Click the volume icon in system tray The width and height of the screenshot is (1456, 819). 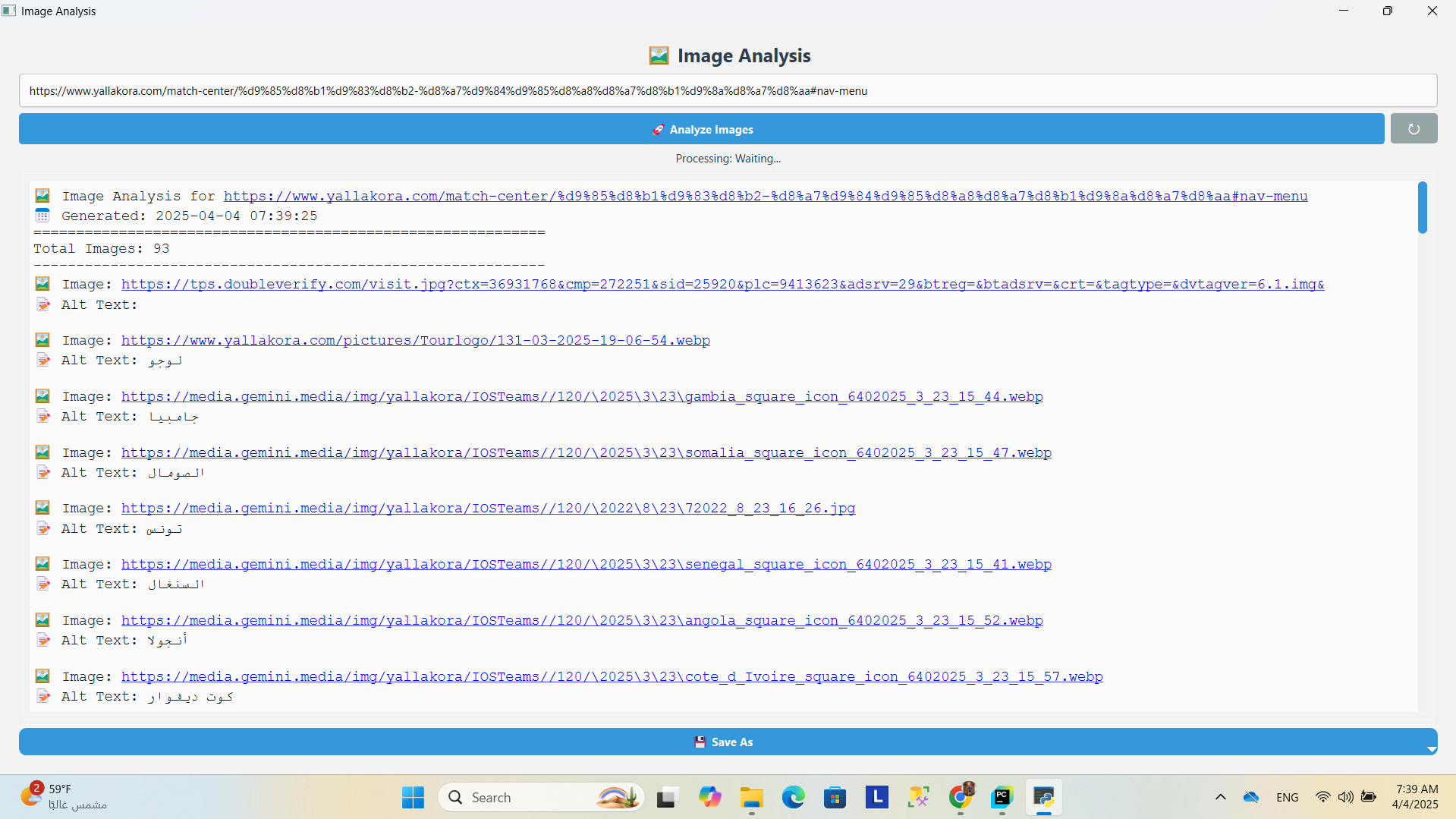point(1345,797)
